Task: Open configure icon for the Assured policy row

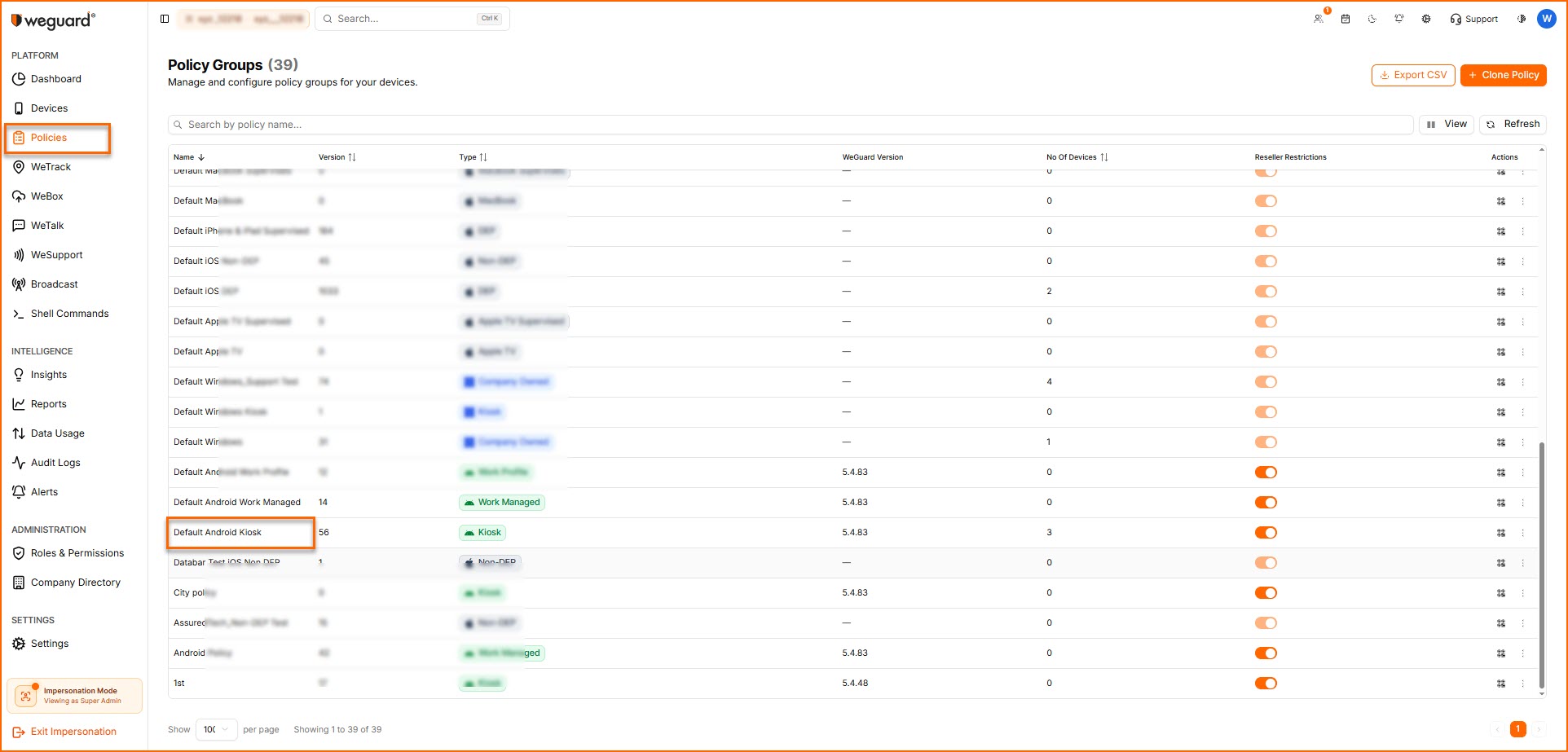Action: coord(1501,623)
